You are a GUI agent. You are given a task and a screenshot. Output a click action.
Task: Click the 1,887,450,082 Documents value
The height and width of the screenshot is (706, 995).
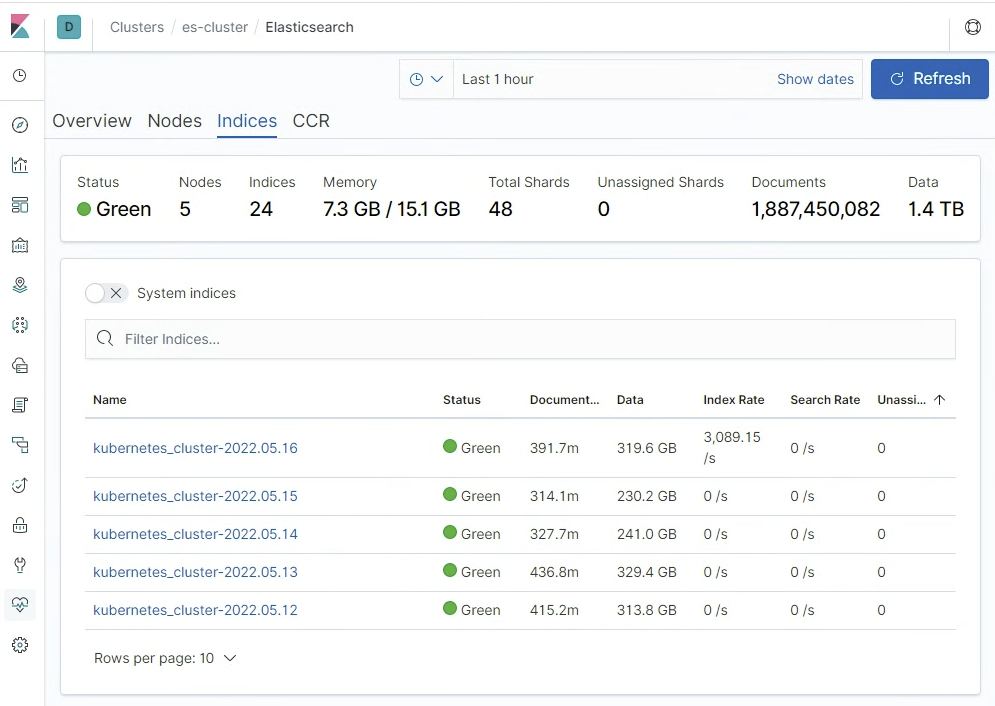click(x=815, y=209)
